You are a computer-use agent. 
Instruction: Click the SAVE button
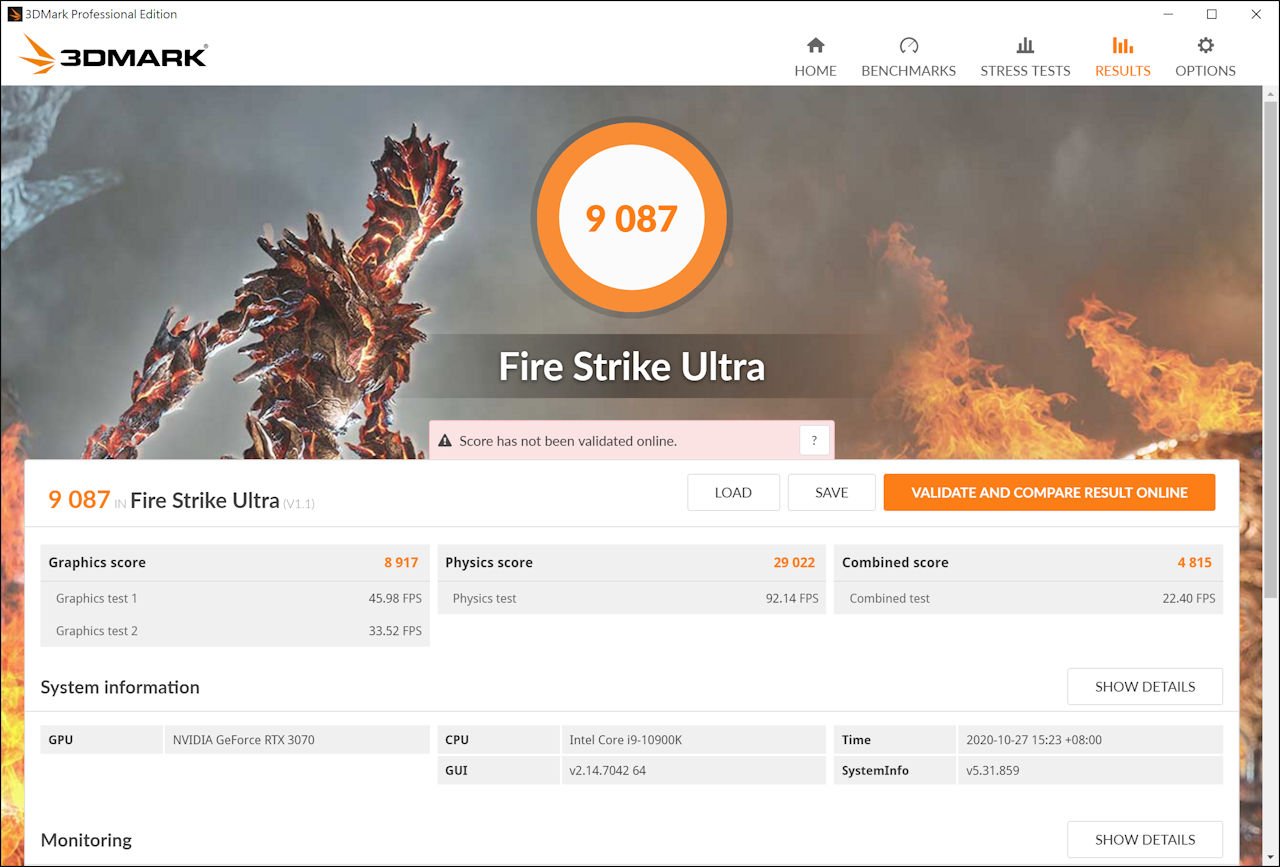831,492
